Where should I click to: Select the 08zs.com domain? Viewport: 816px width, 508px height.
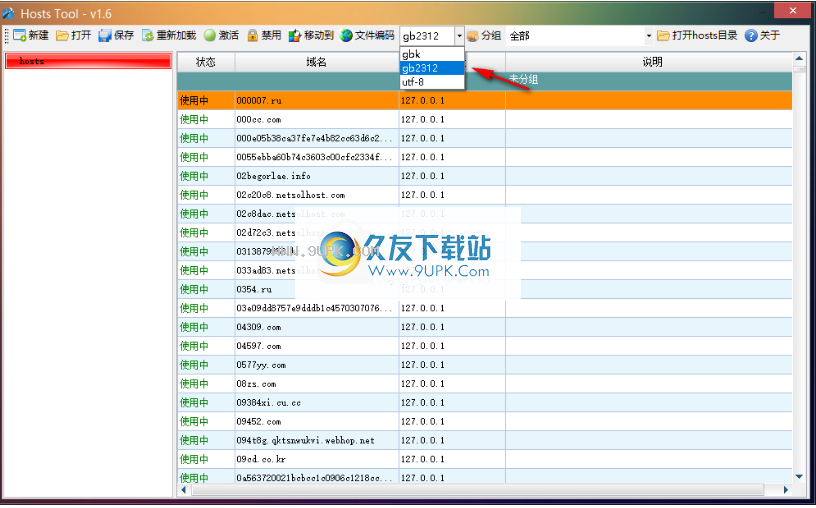[316, 384]
